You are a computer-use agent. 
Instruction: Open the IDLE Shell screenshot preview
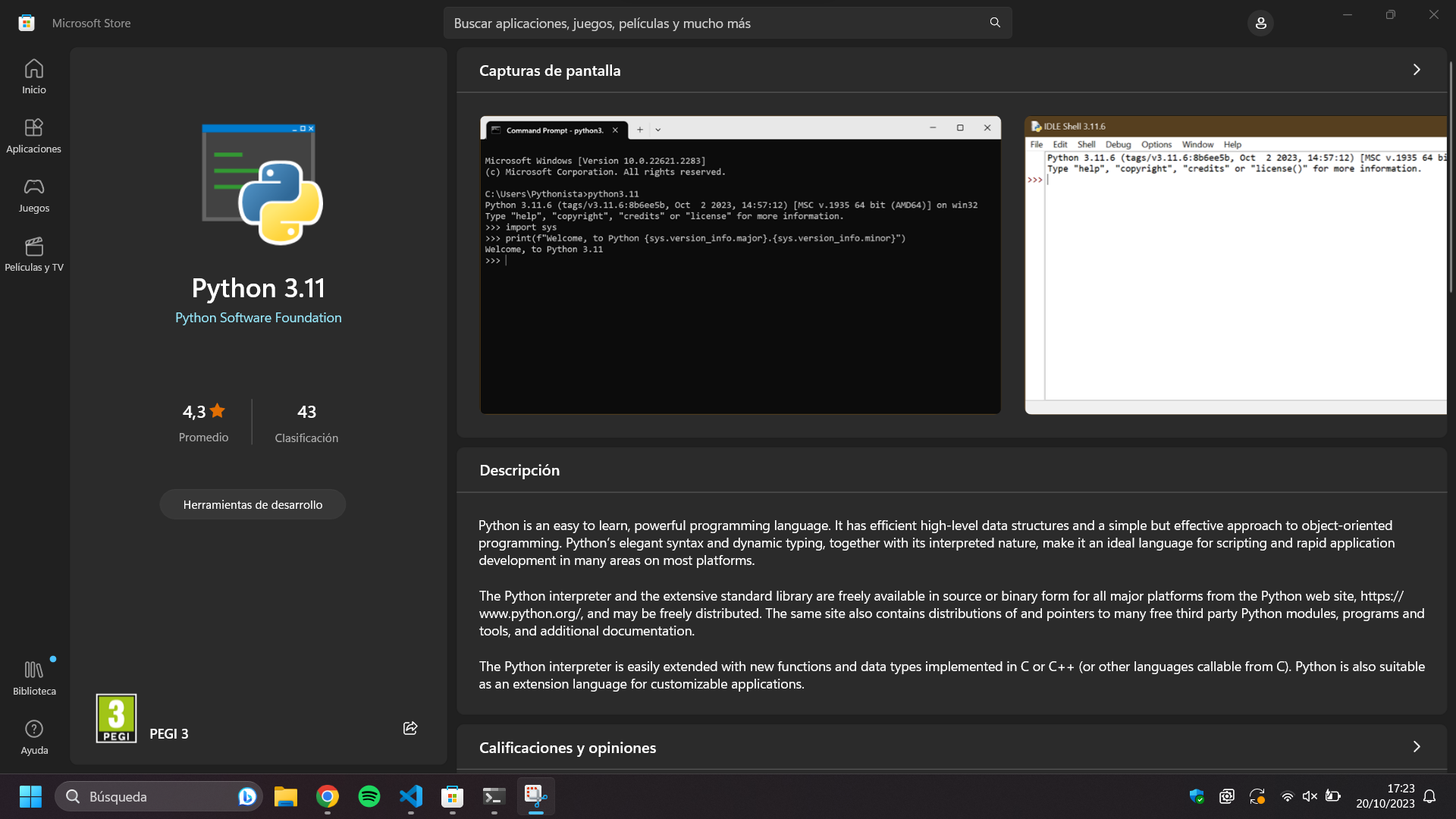[x=1235, y=267]
